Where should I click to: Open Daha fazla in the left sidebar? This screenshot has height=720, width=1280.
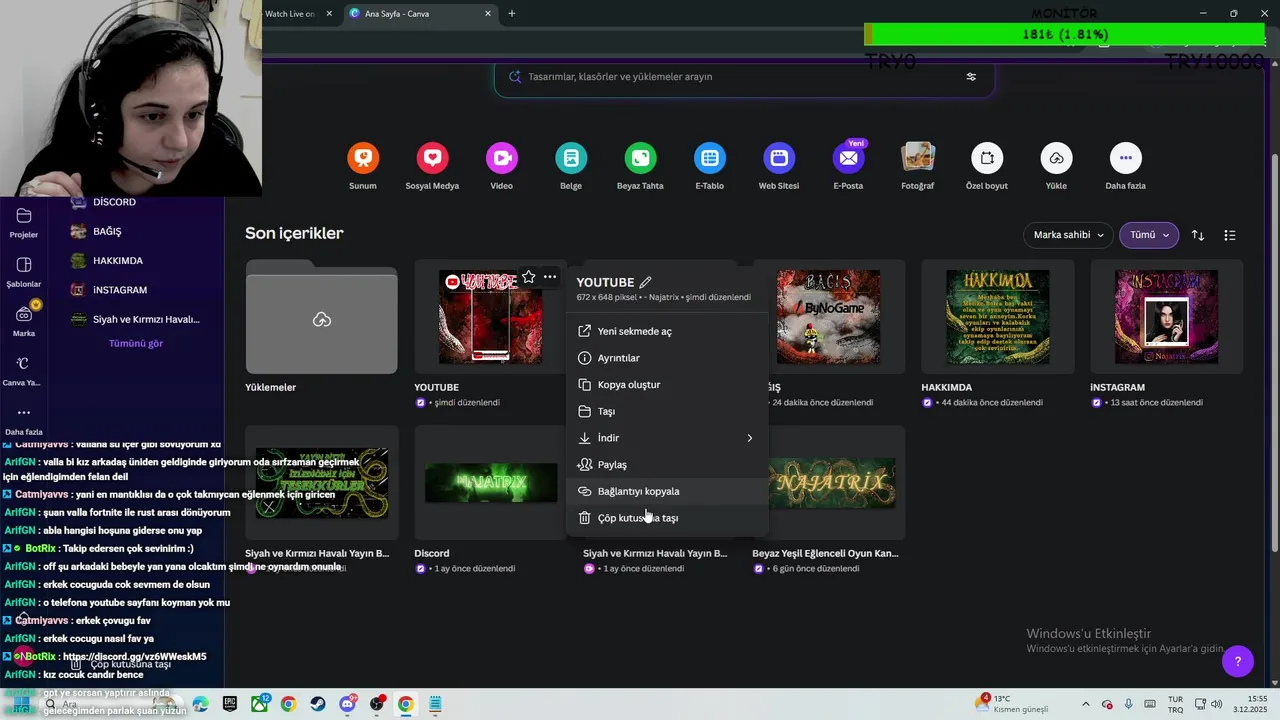24,420
